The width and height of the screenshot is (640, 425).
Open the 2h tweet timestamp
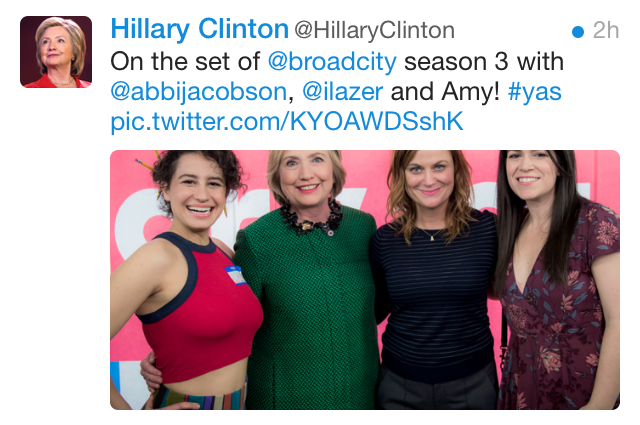pos(606,30)
